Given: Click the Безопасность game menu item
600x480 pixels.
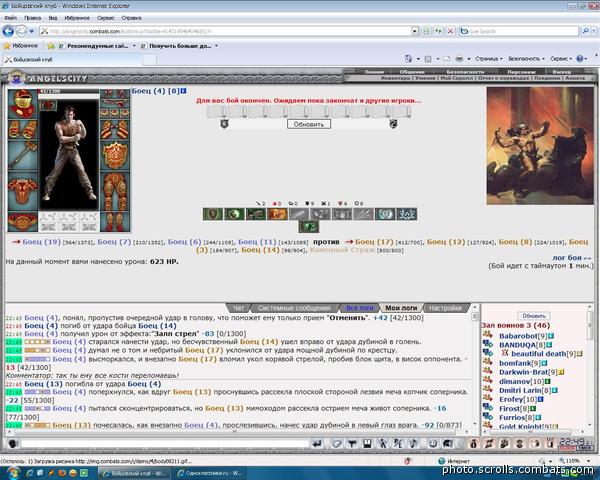Looking at the screenshot, I should (465, 72).
